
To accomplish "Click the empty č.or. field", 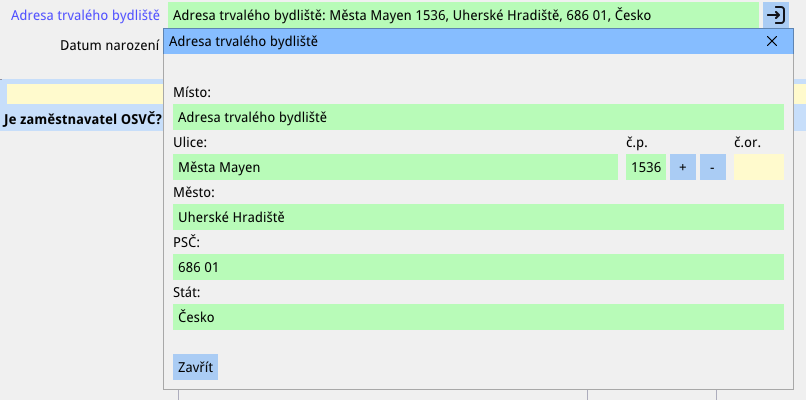I will 758,167.
